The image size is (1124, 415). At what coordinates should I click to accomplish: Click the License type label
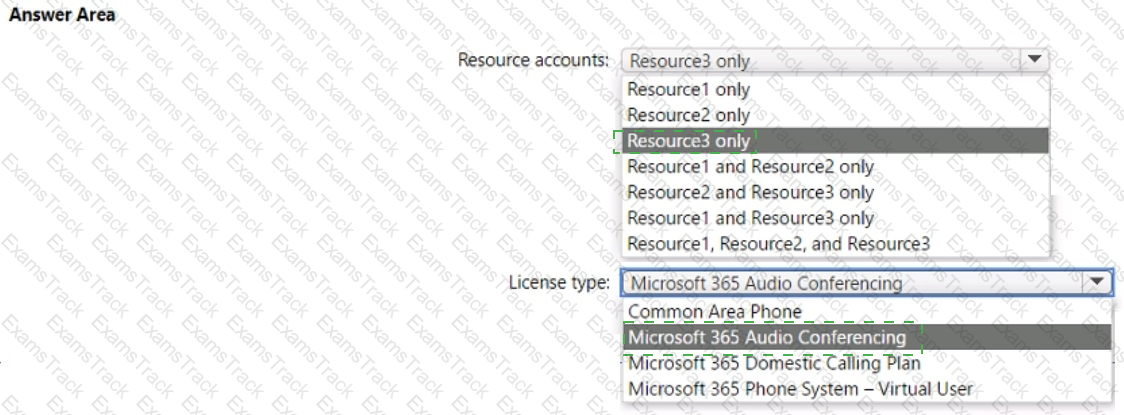pyautogui.click(x=559, y=282)
